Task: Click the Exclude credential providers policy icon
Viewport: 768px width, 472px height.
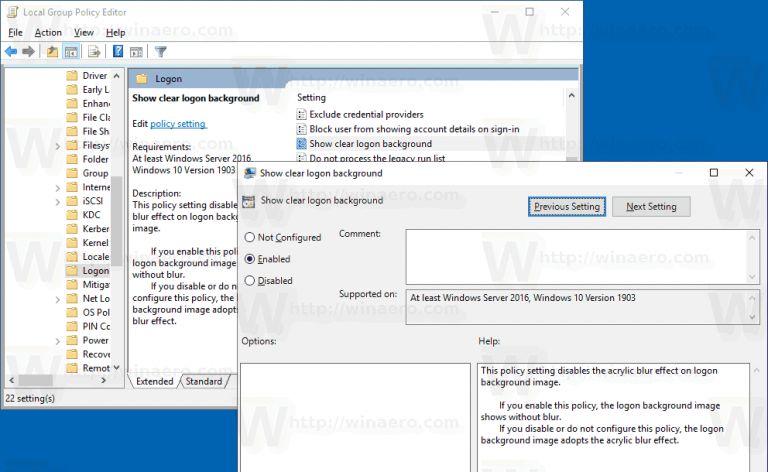Action: tap(301, 115)
